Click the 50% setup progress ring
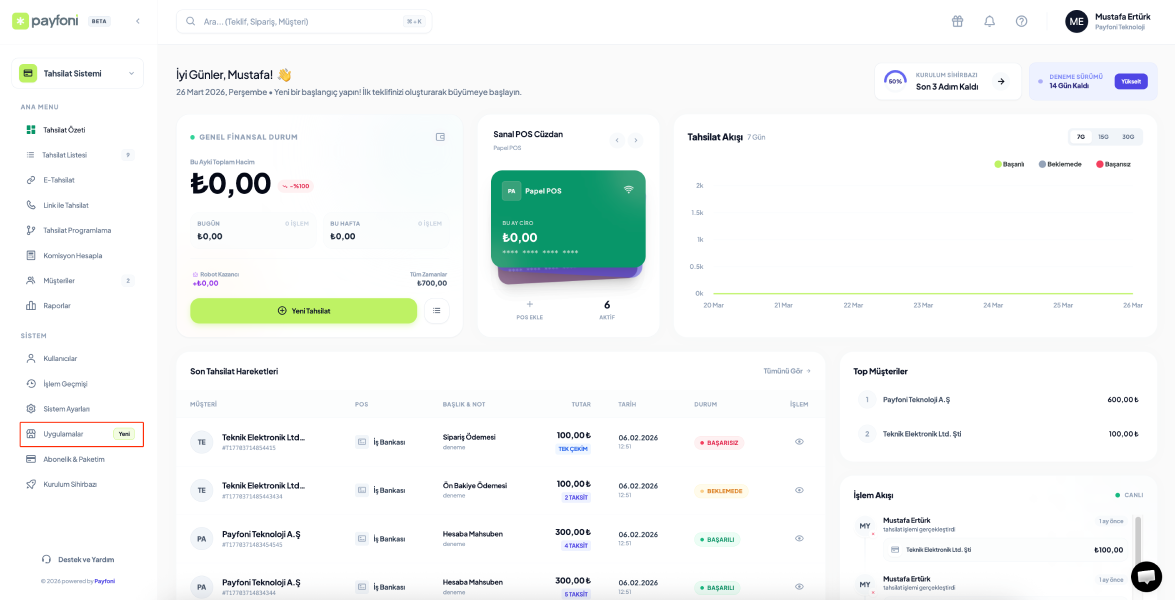 click(x=895, y=81)
